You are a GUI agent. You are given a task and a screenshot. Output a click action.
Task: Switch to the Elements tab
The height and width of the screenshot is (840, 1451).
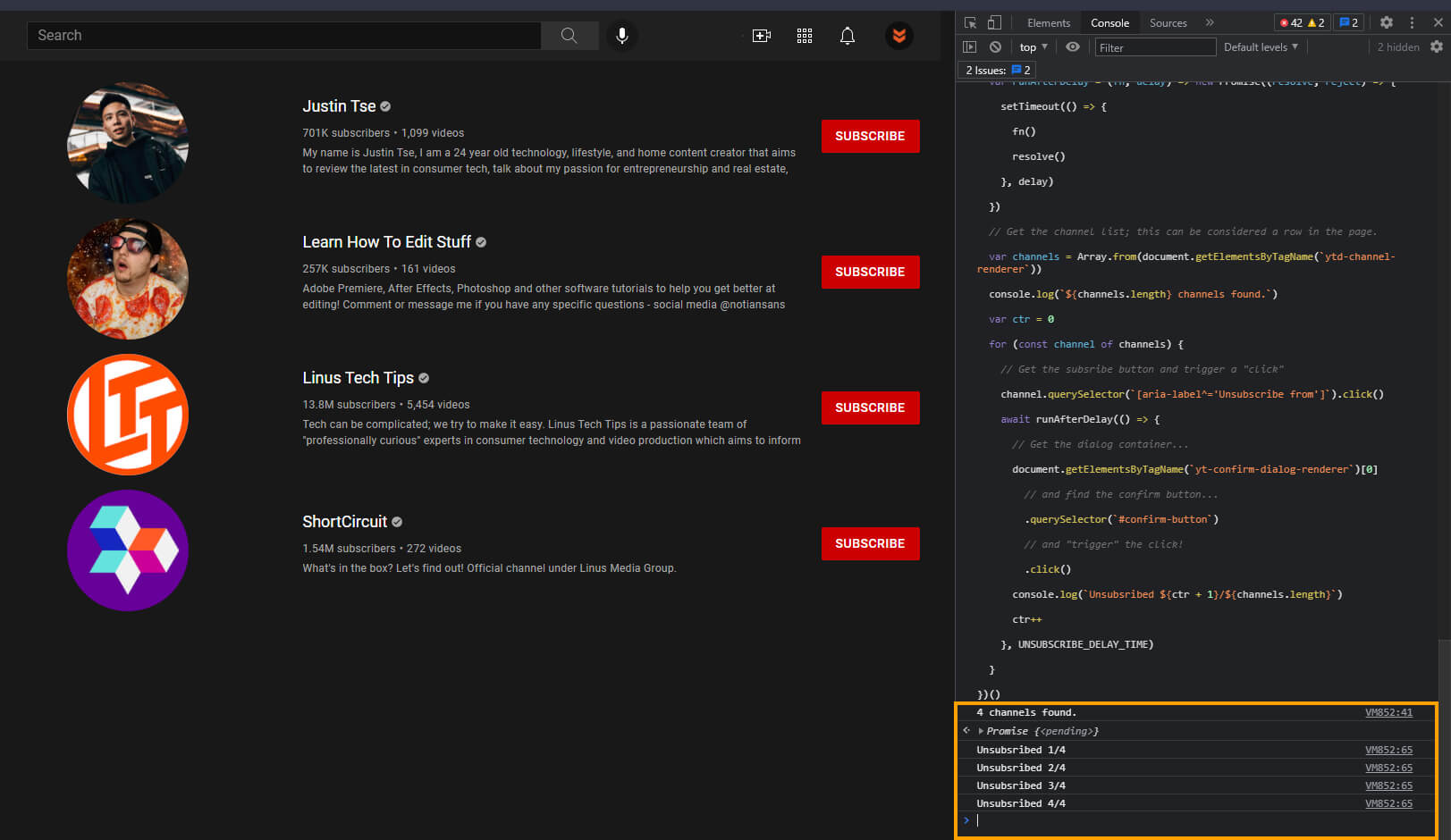click(x=1049, y=22)
